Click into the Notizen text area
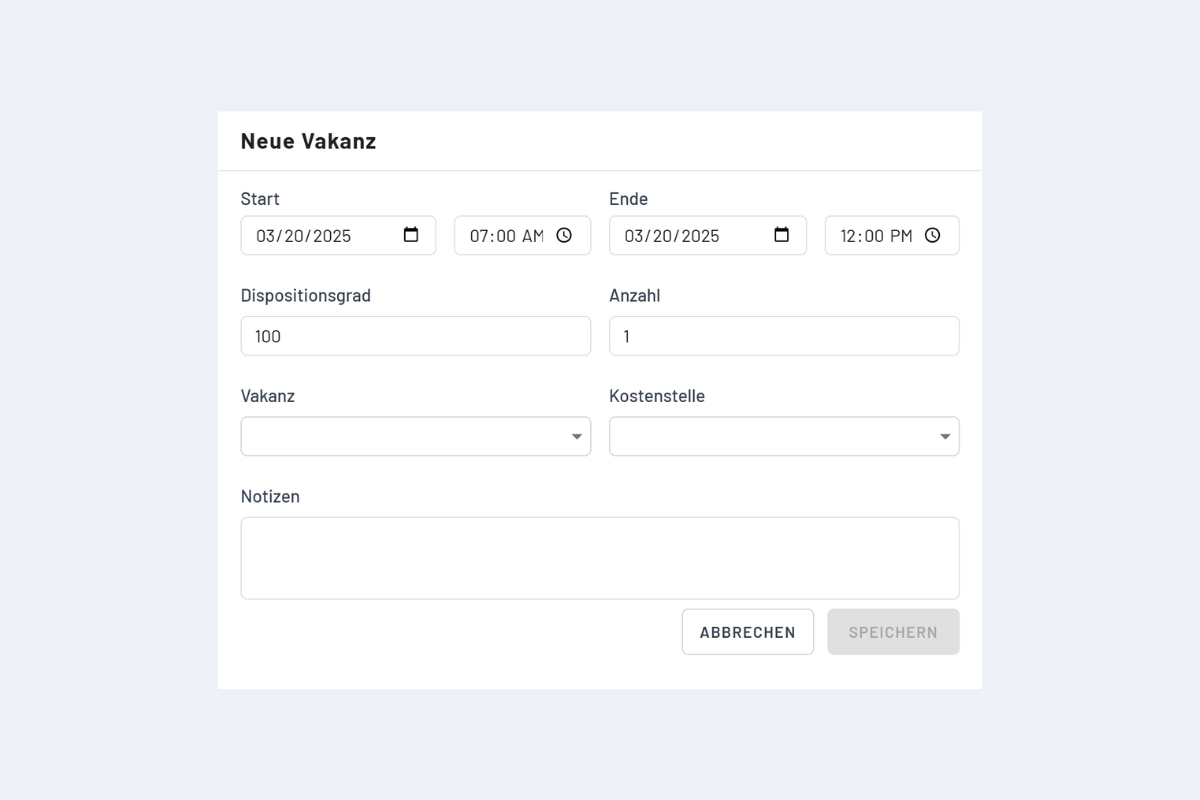This screenshot has width=1200, height=800. (599, 558)
